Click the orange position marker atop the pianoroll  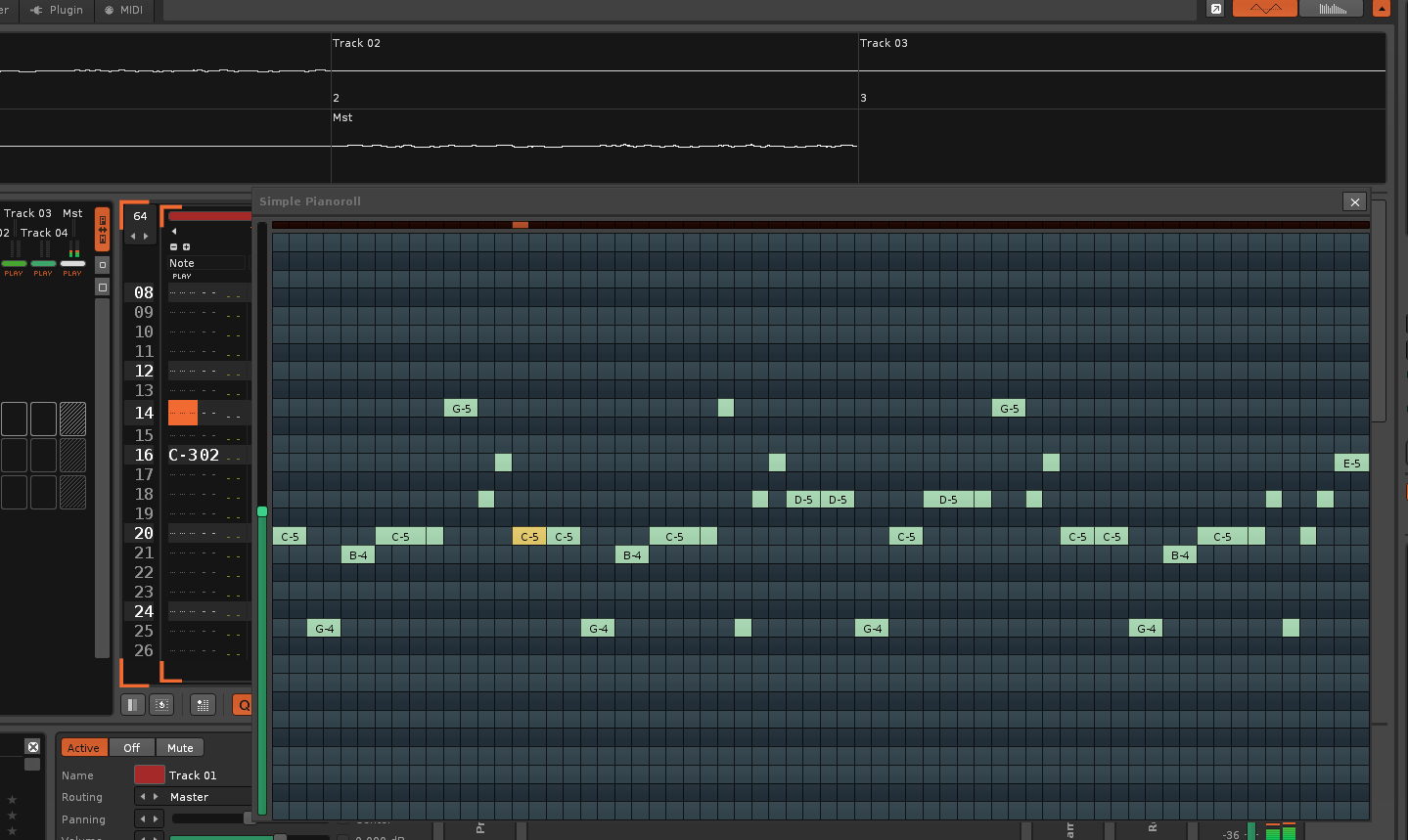point(521,225)
